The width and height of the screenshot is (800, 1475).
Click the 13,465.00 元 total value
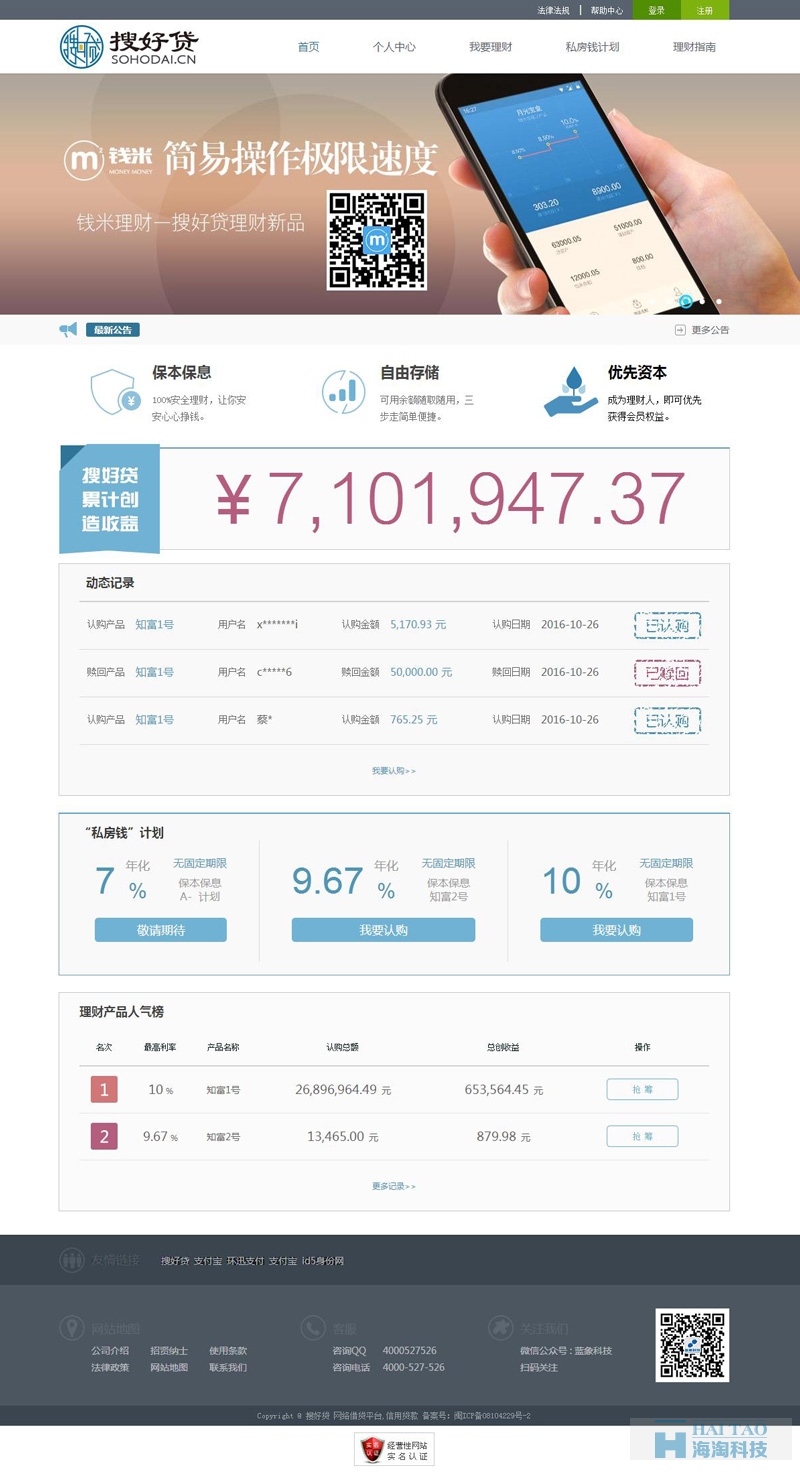[x=343, y=1137]
